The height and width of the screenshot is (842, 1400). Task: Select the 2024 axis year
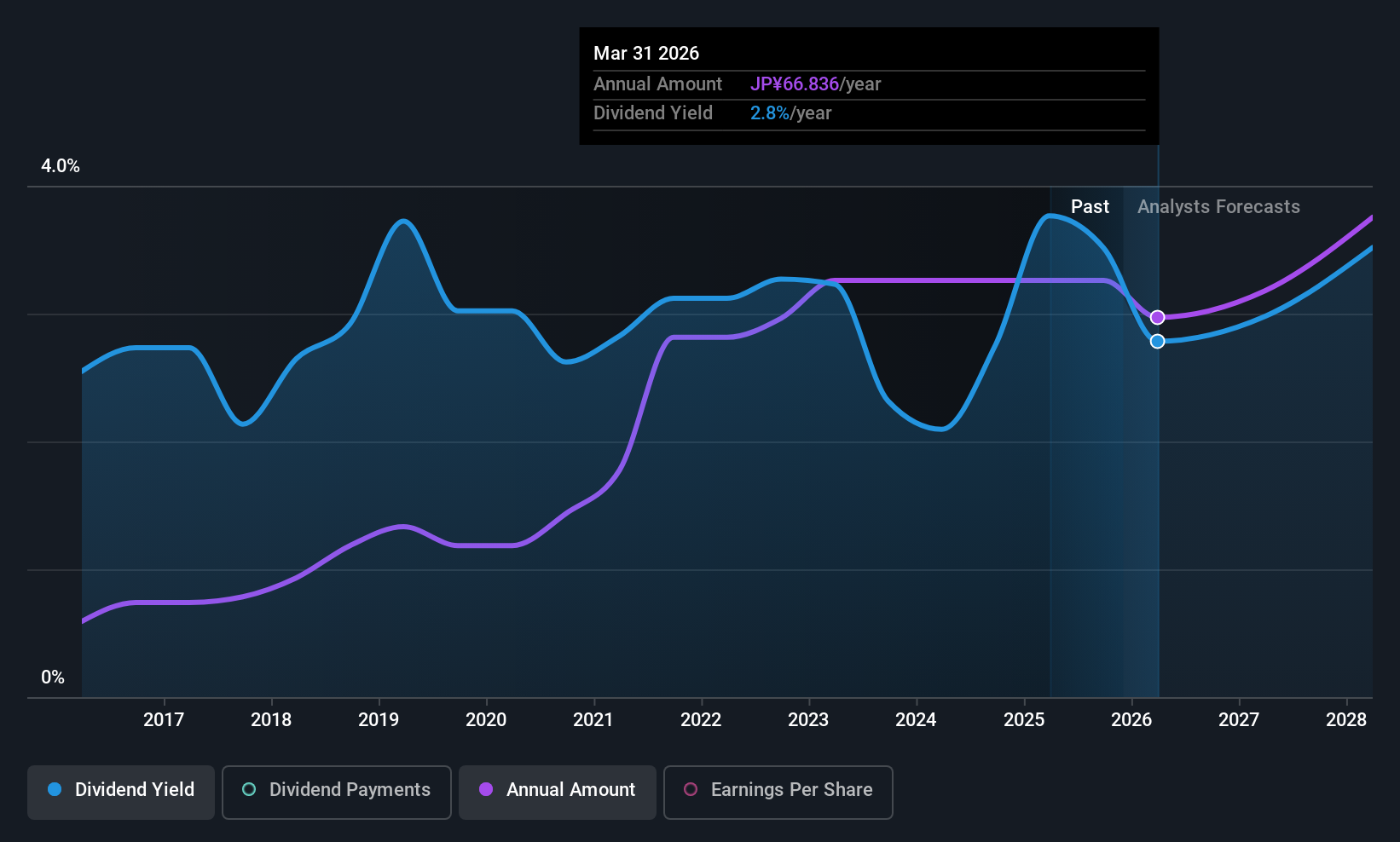[916, 720]
